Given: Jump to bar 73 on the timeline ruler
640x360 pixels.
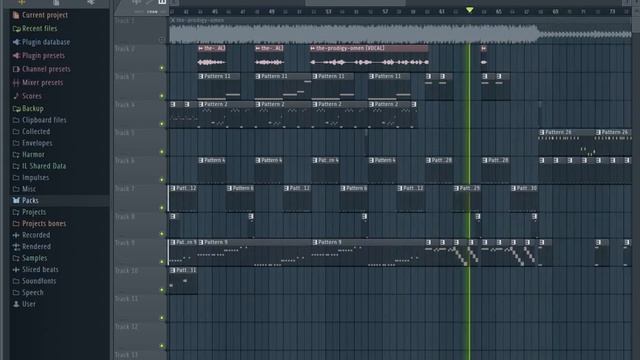Looking at the screenshot, I should (x=612, y=12).
